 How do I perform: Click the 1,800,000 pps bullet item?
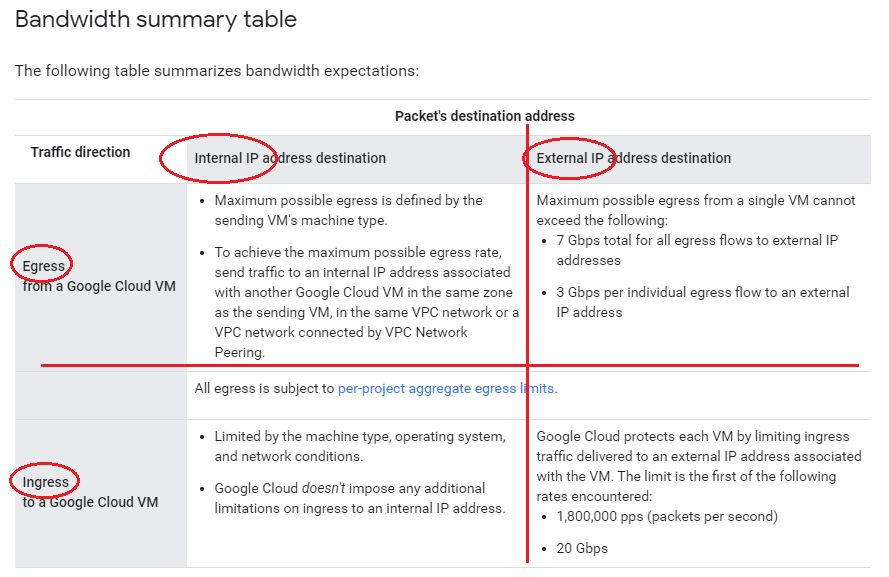(x=667, y=516)
